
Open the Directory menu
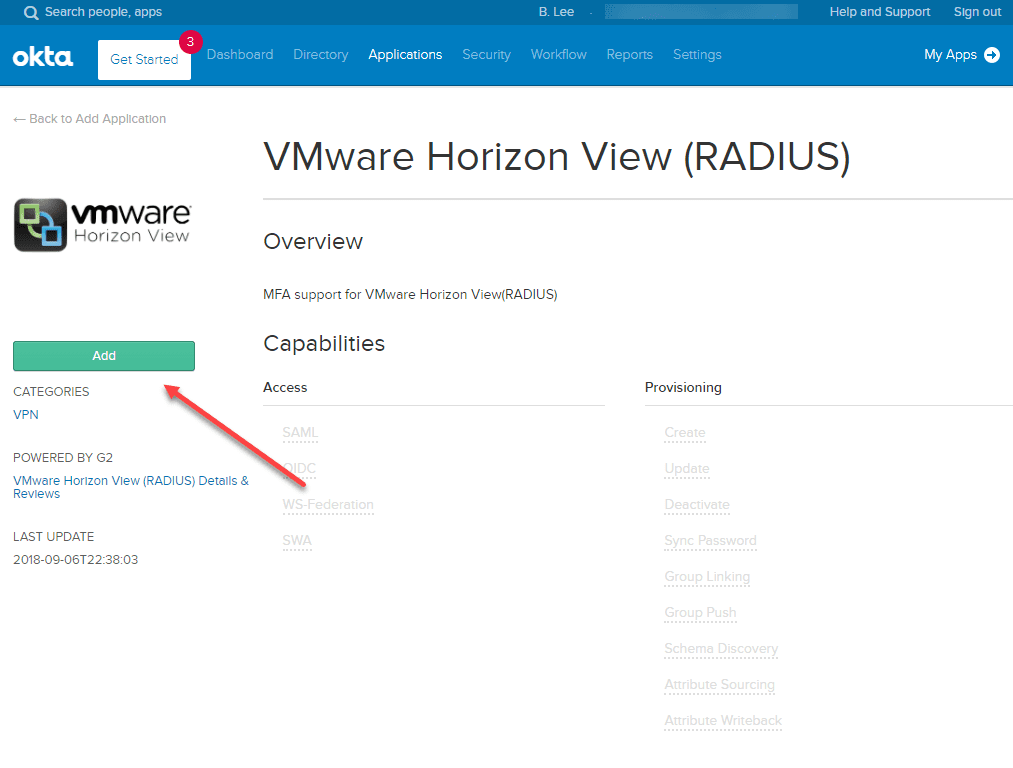[x=320, y=55]
